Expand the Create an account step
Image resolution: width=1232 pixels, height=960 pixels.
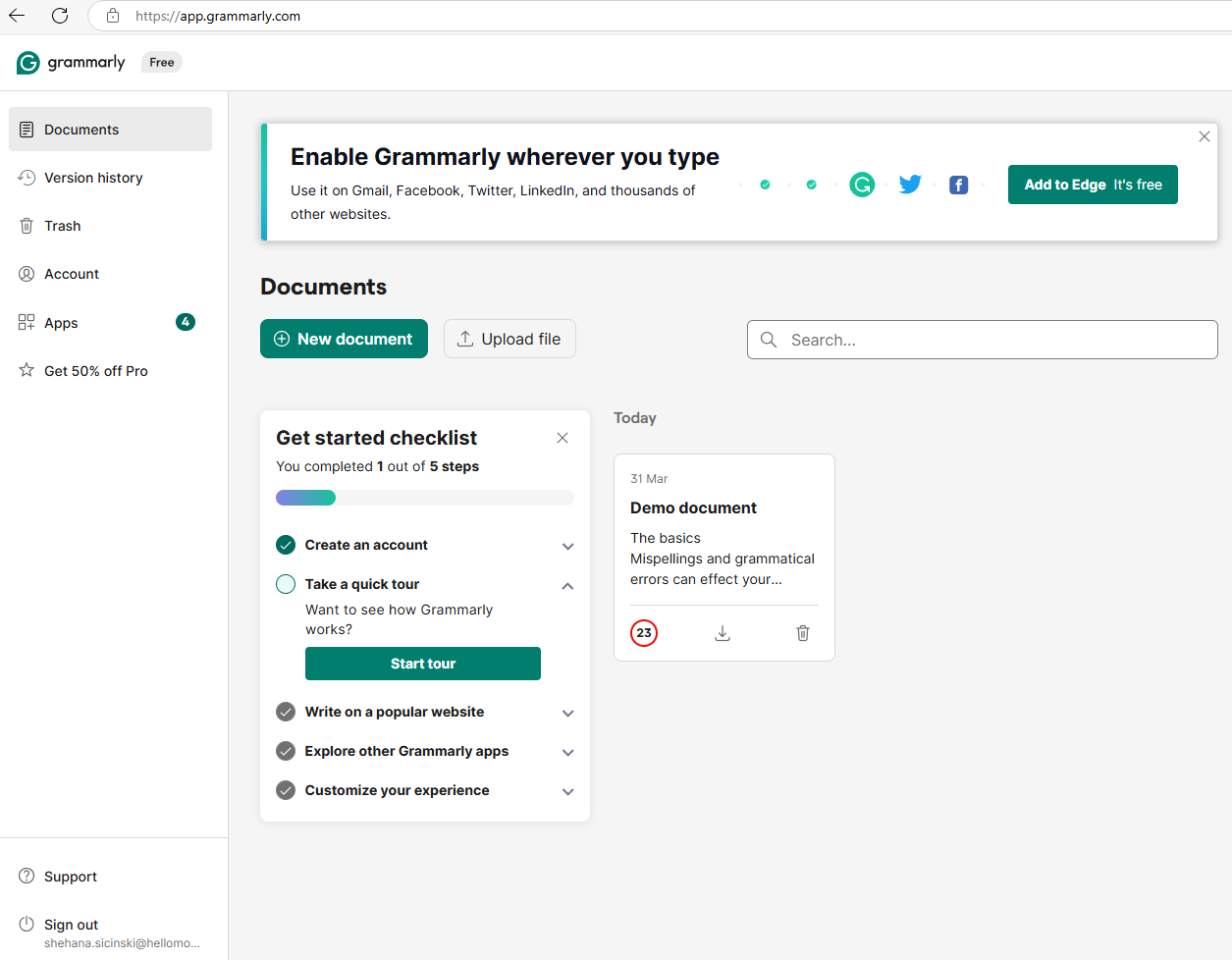click(567, 546)
